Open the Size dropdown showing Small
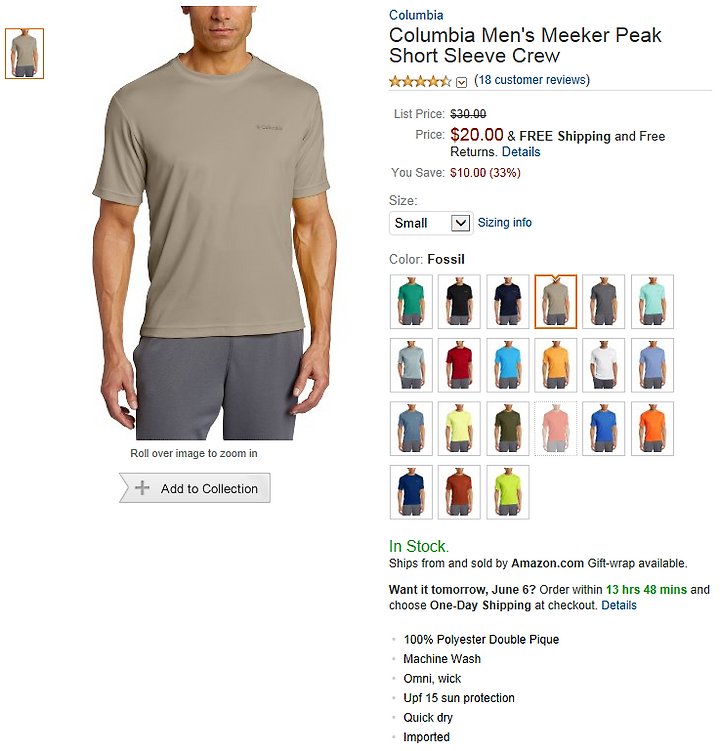The width and height of the screenshot is (720, 751). click(431, 223)
